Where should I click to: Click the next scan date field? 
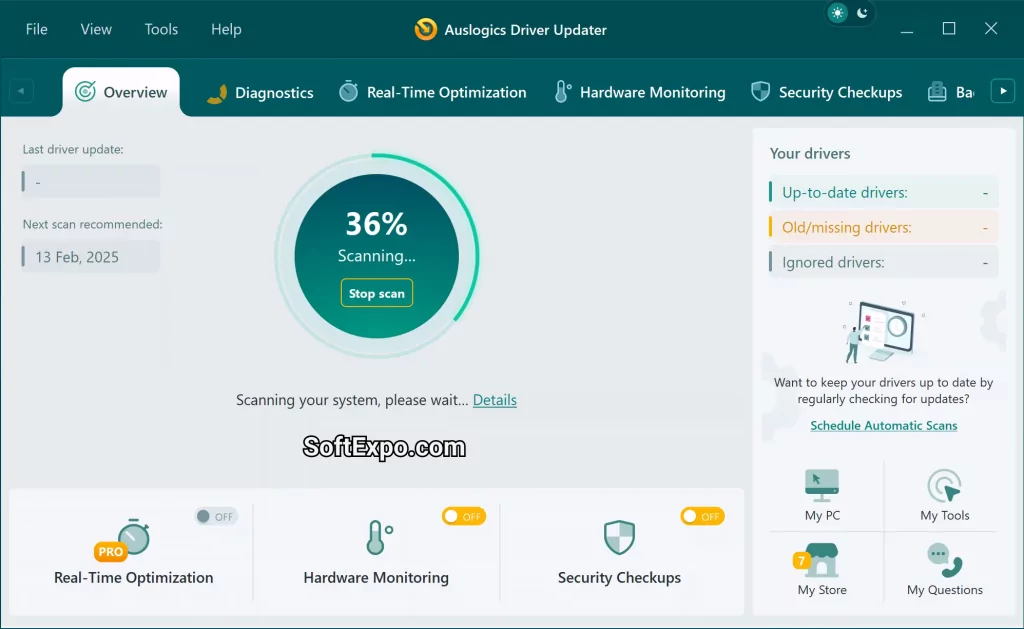[x=89, y=256]
